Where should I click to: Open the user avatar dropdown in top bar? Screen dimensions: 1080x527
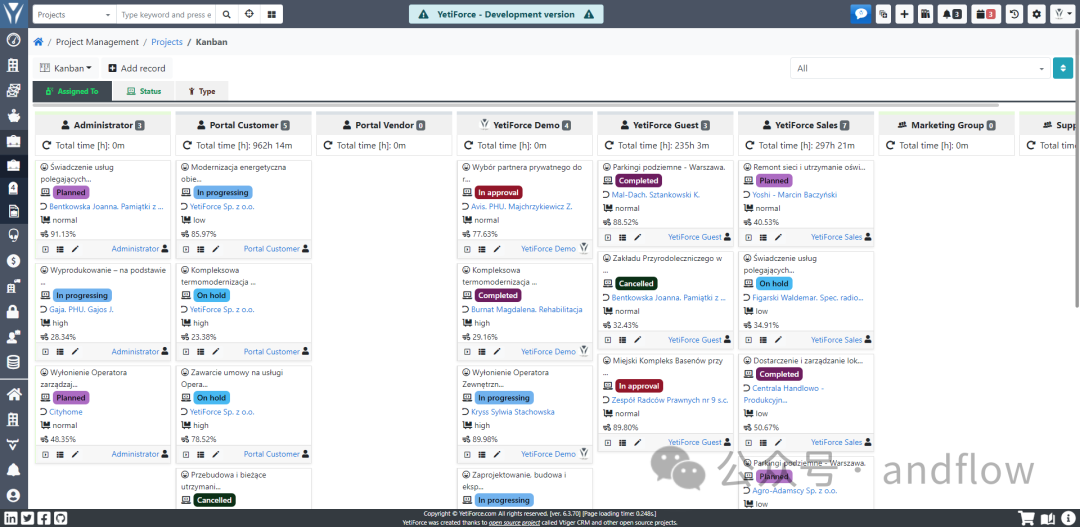tap(1061, 14)
